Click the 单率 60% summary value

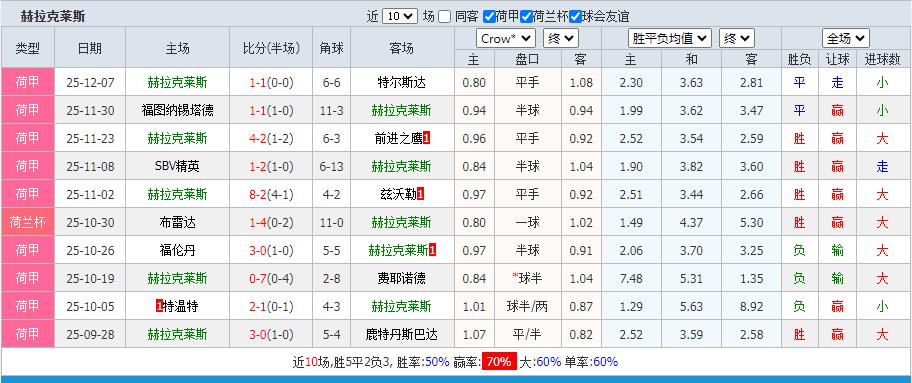pyautogui.click(x=605, y=361)
